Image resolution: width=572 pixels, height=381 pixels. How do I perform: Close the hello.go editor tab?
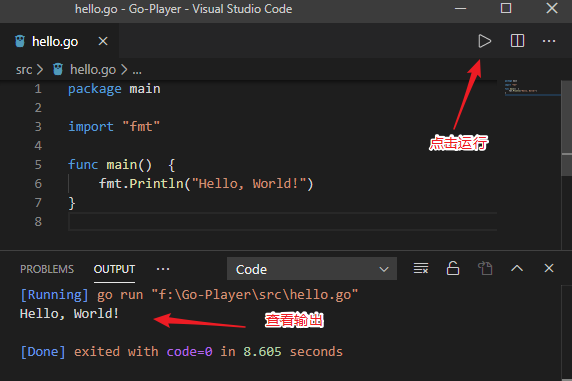coord(103,41)
